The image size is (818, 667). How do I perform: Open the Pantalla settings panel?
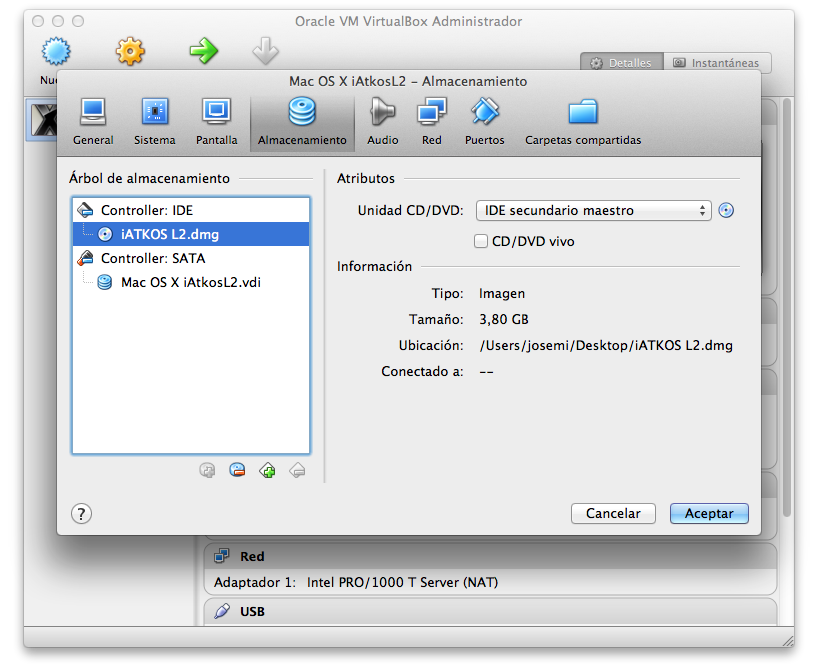(216, 120)
